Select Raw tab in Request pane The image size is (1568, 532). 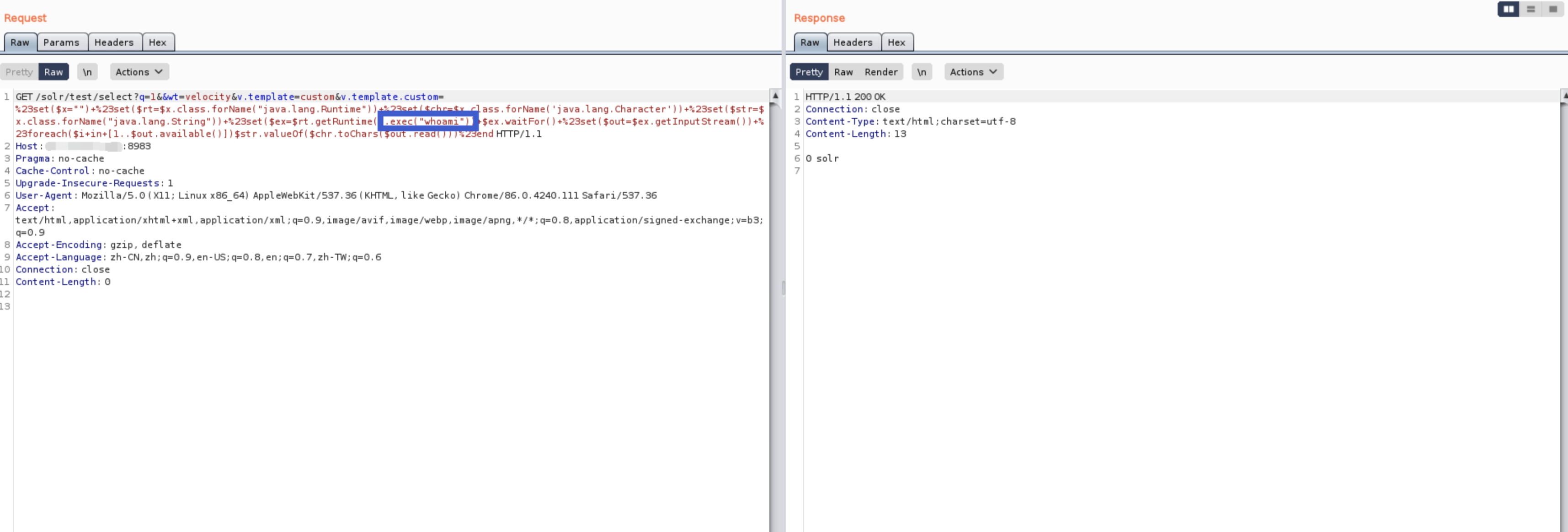[20, 43]
